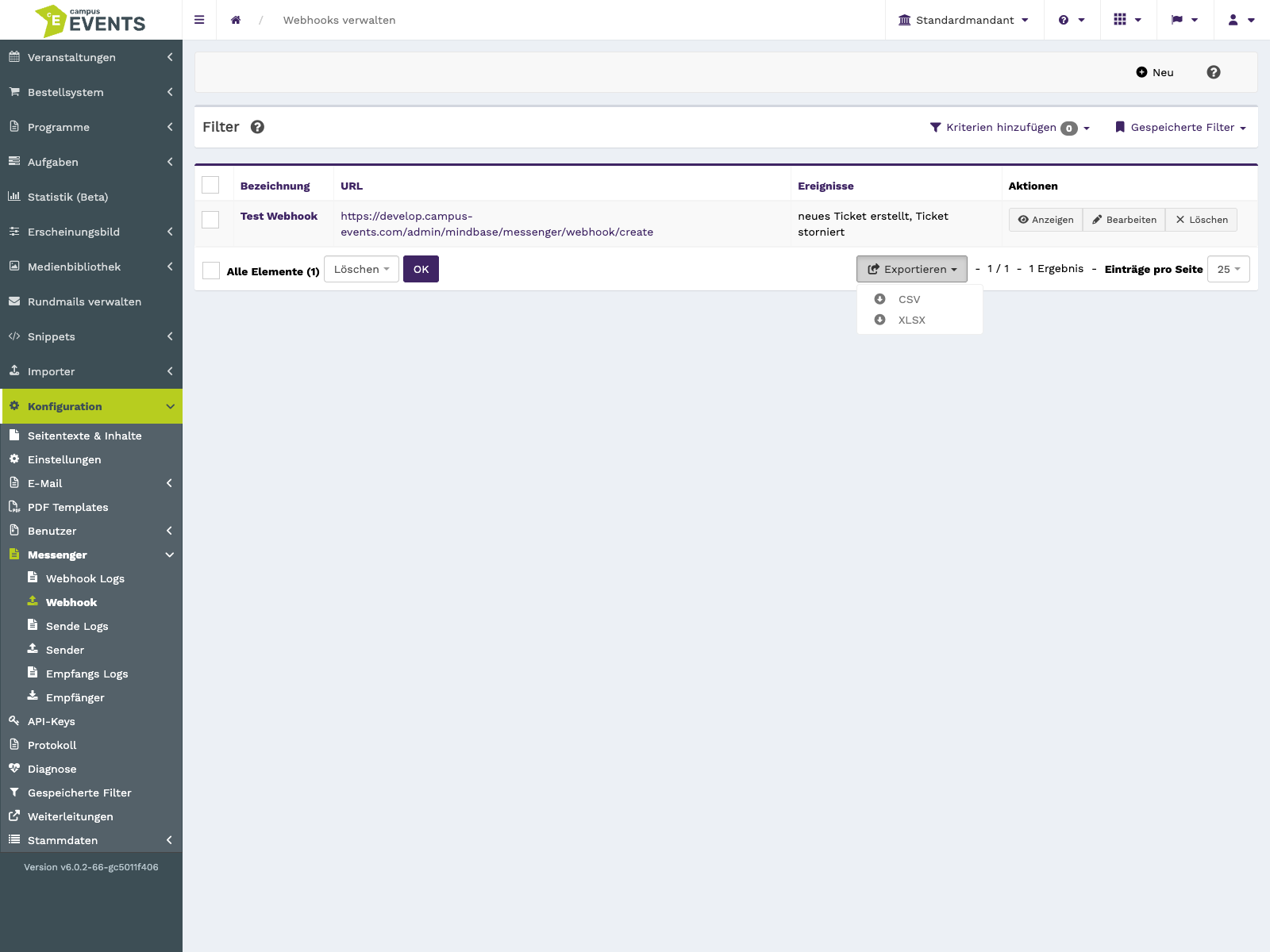The width and height of the screenshot is (1270, 952).
Task: Open the Löschen bulk action dropdown
Action: click(361, 269)
